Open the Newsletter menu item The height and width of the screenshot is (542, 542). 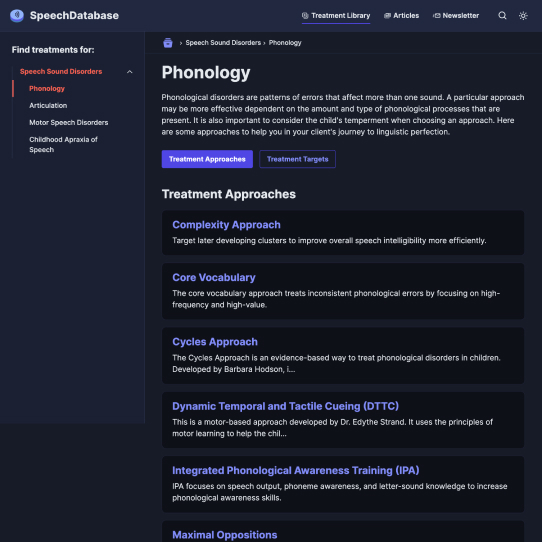click(x=456, y=16)
